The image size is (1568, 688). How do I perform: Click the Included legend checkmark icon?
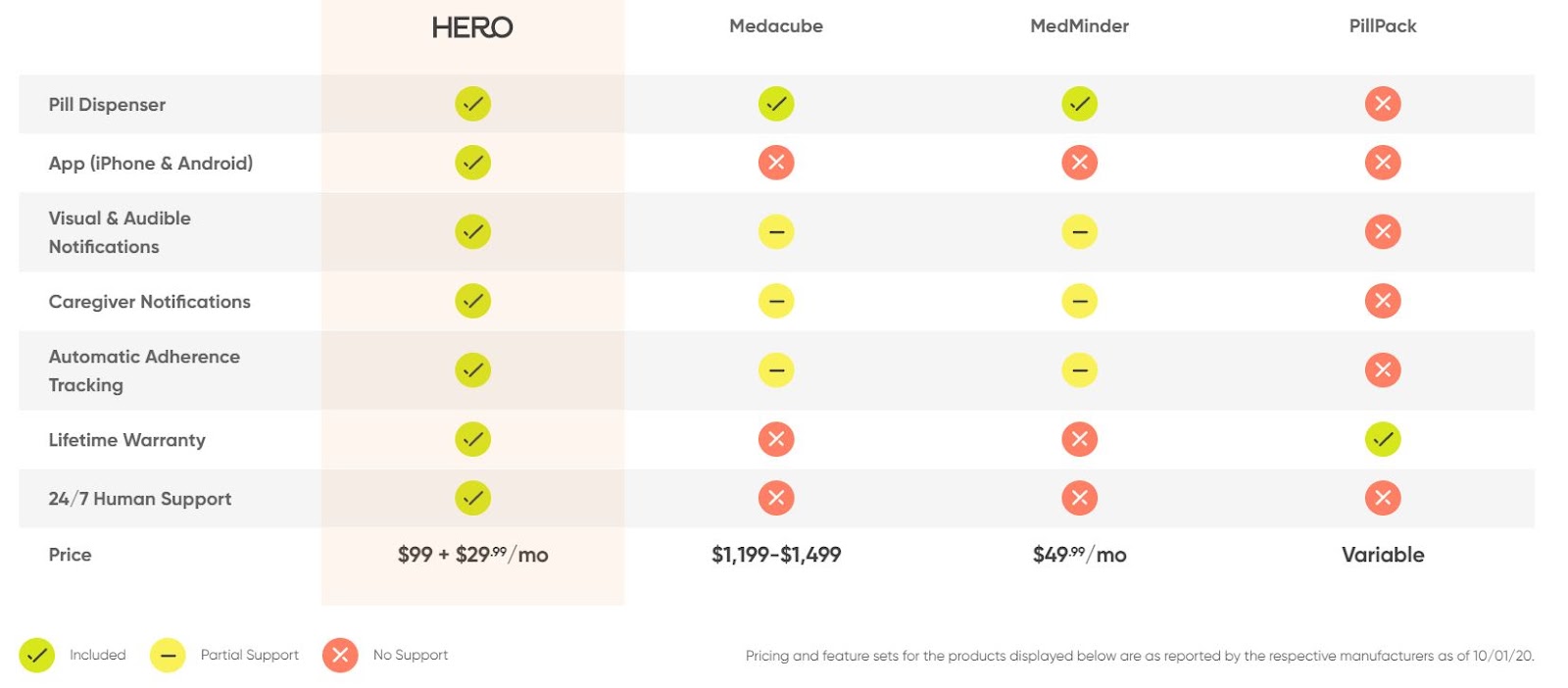[37, 656]
